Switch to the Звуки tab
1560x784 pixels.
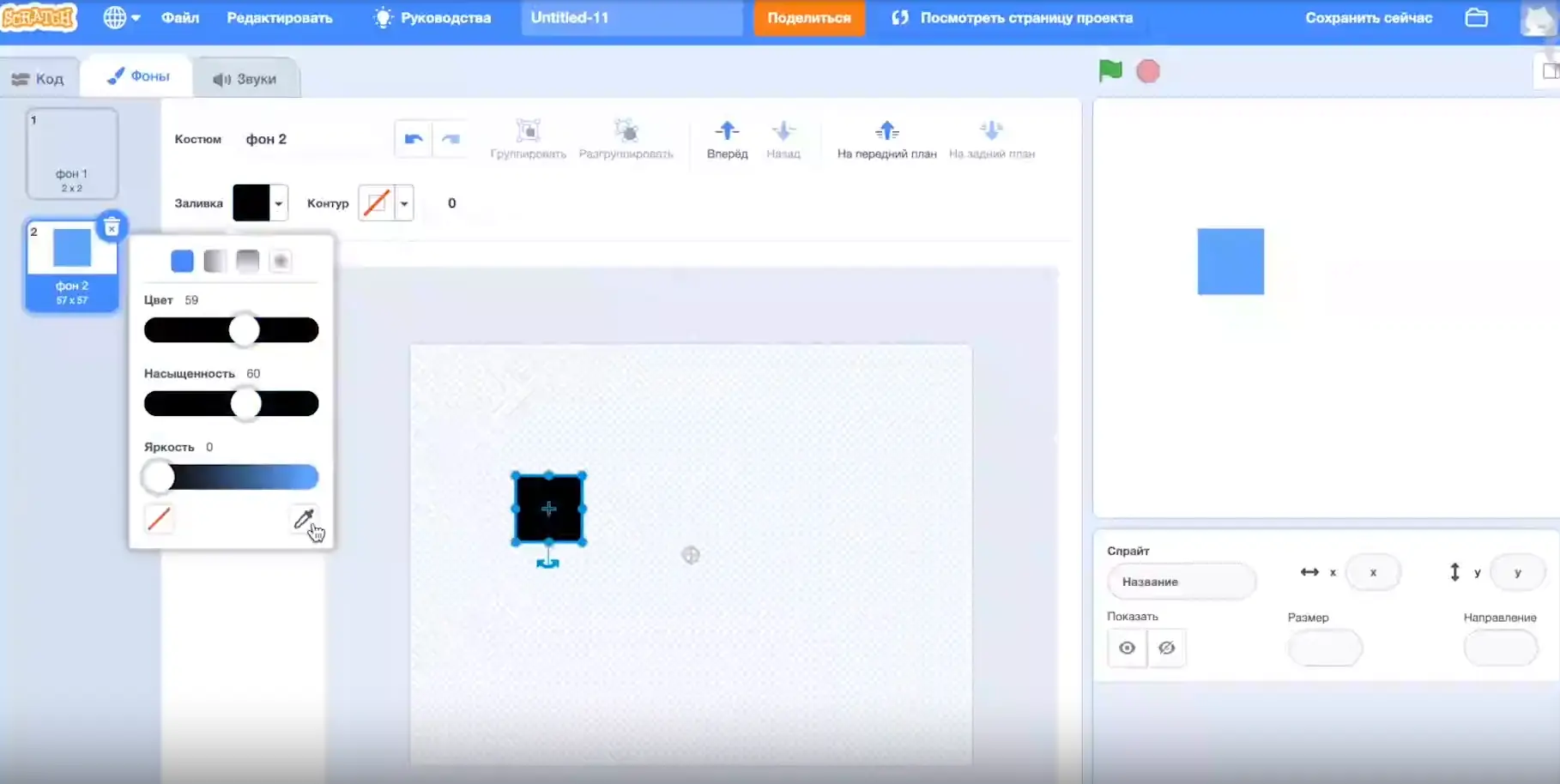tap(245, 79)
